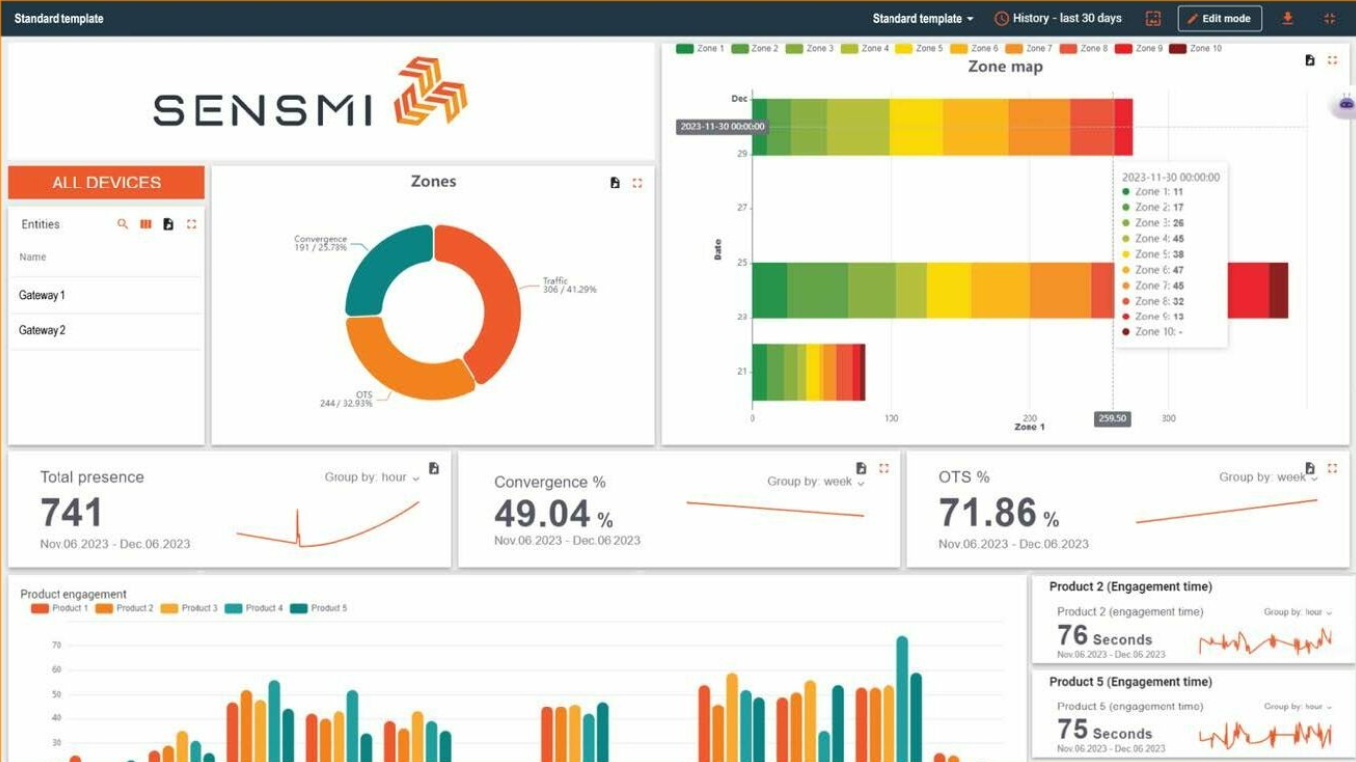Export data from the Zones donut widget
The image size is (1356, 762).
[x=615, y=183]
